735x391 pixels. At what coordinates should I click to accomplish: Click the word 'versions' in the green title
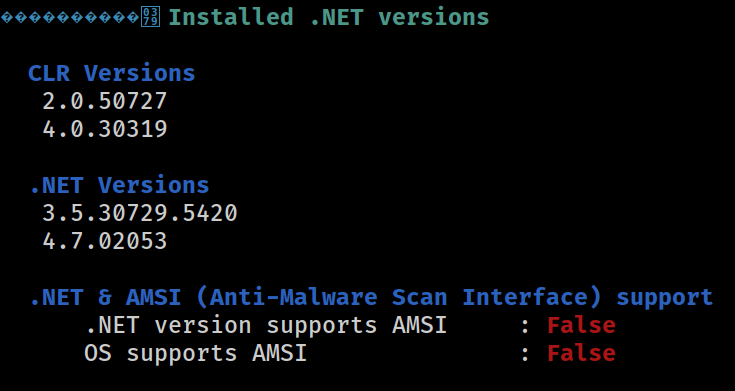point(434,18)
